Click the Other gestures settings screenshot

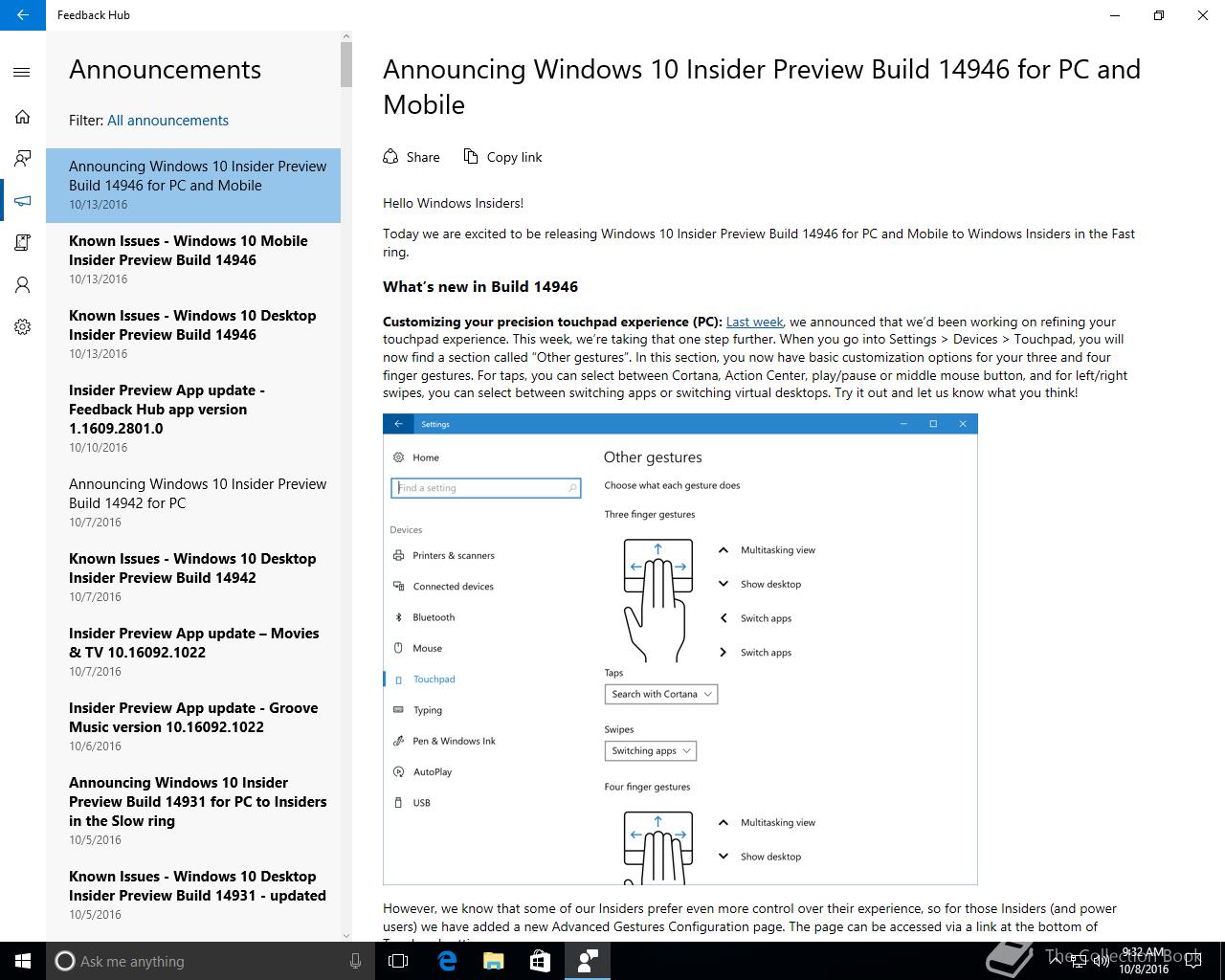pyautogui.click(x=680, y=650)
